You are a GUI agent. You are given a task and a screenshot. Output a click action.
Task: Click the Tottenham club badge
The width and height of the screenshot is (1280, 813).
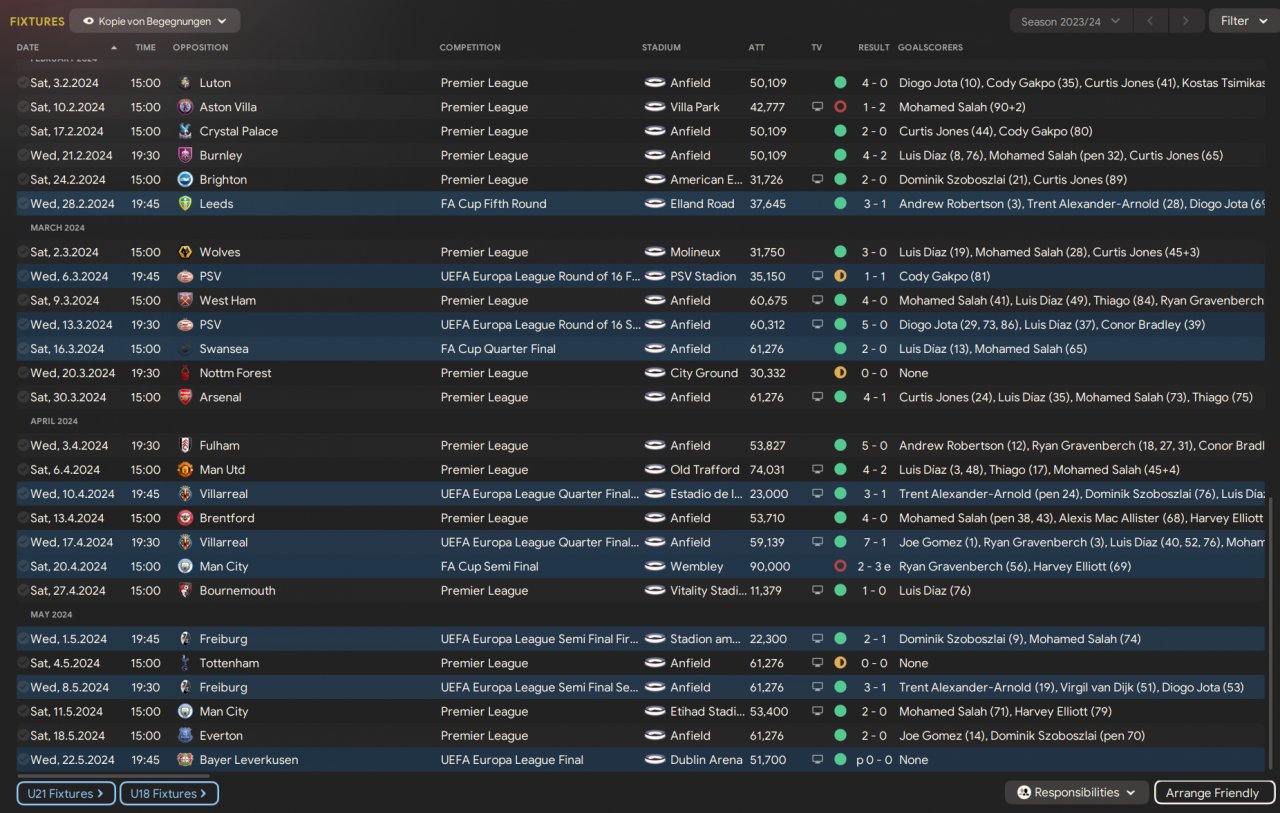tap(184, 663)
